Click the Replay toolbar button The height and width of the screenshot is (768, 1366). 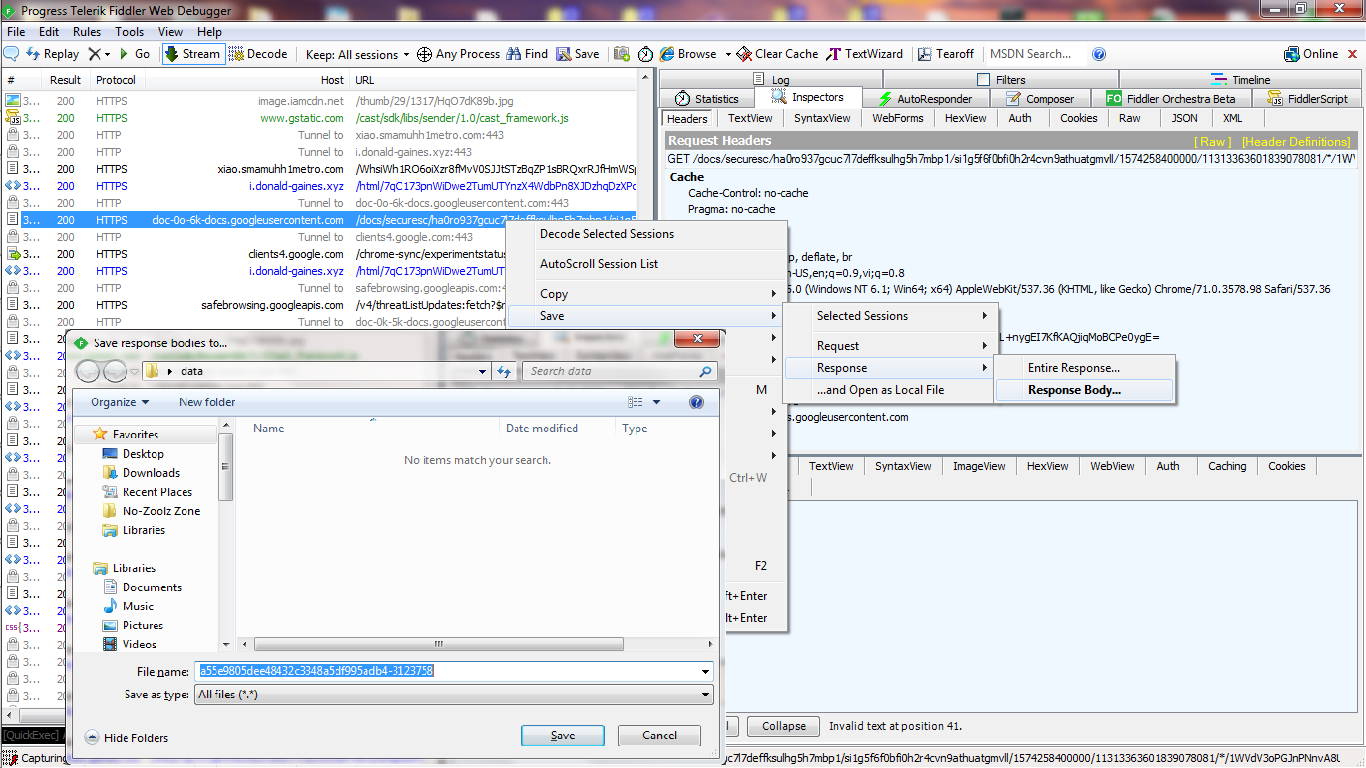tap(52, 54)
